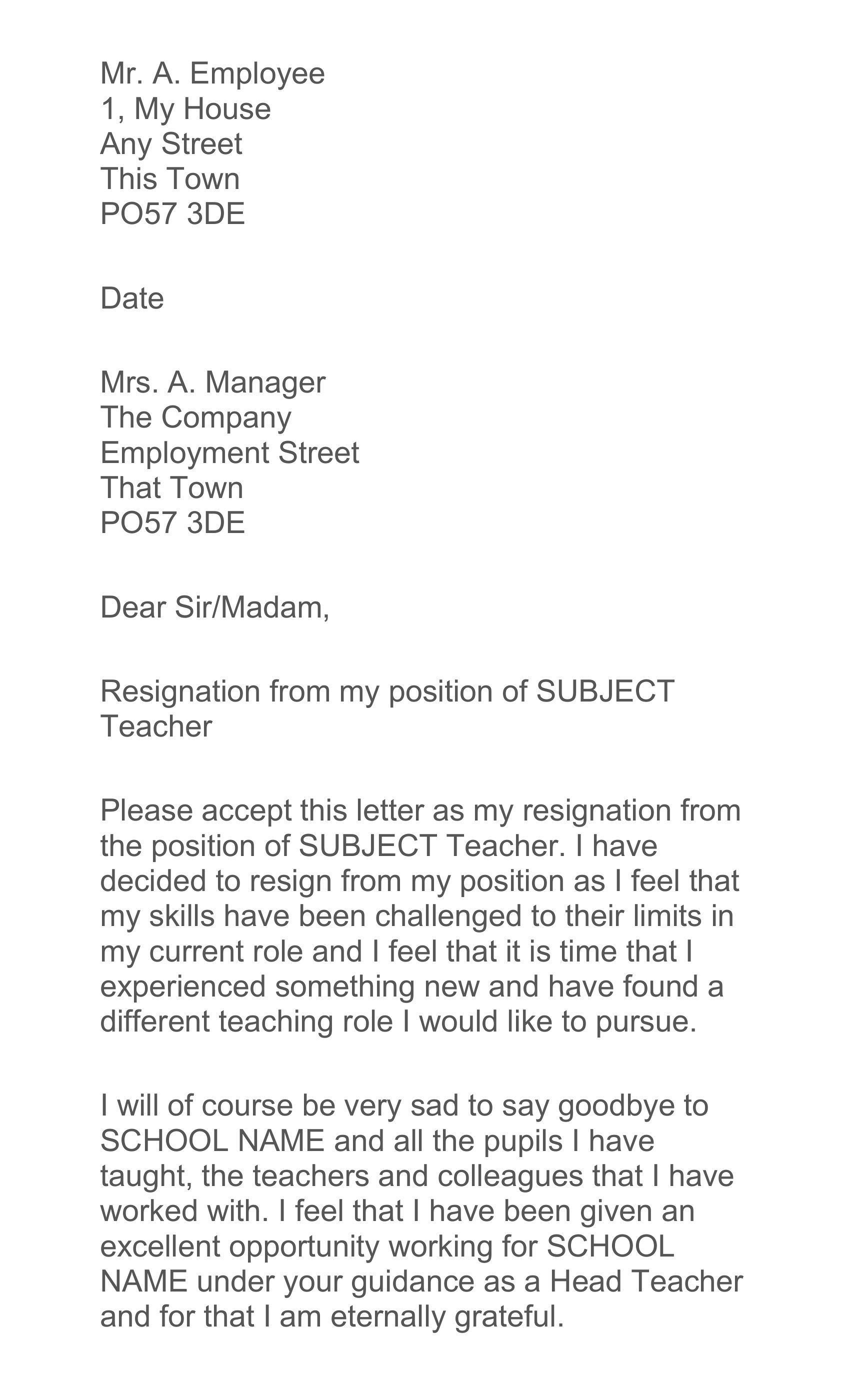Click the '1, My House' address line
850x1400 pixels.
tap(186, 109)
